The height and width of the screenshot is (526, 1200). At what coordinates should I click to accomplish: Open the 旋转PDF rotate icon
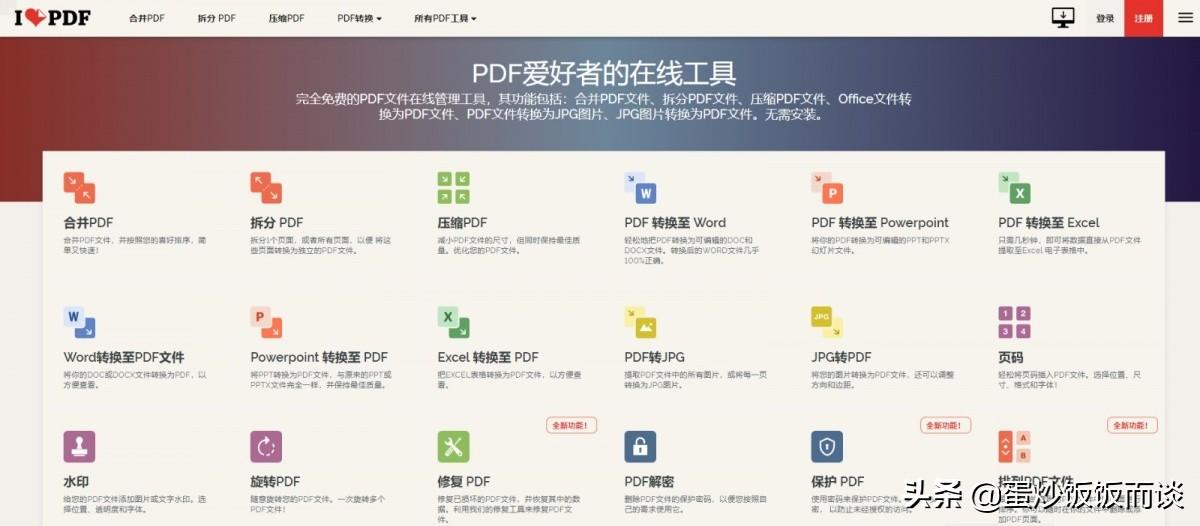[266, 447]
